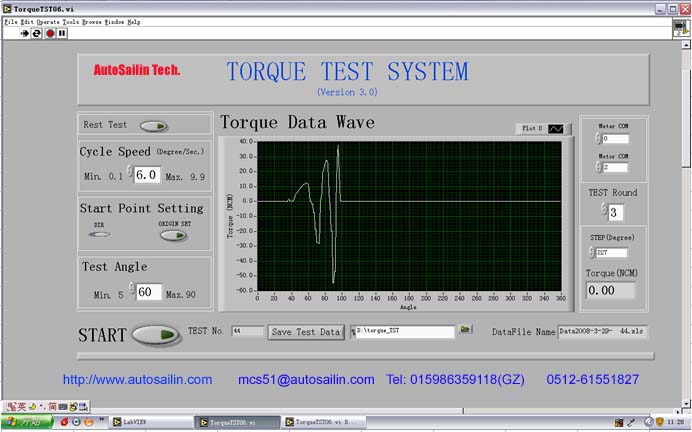Click the Run Continuously toolbar icon

37,33
